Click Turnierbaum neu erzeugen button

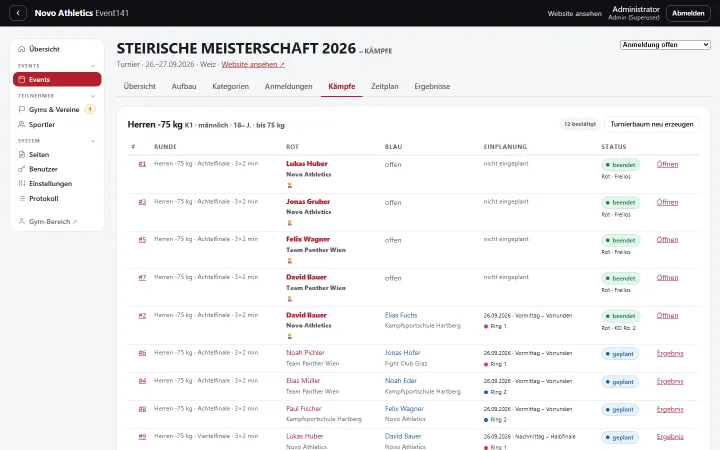652,124
